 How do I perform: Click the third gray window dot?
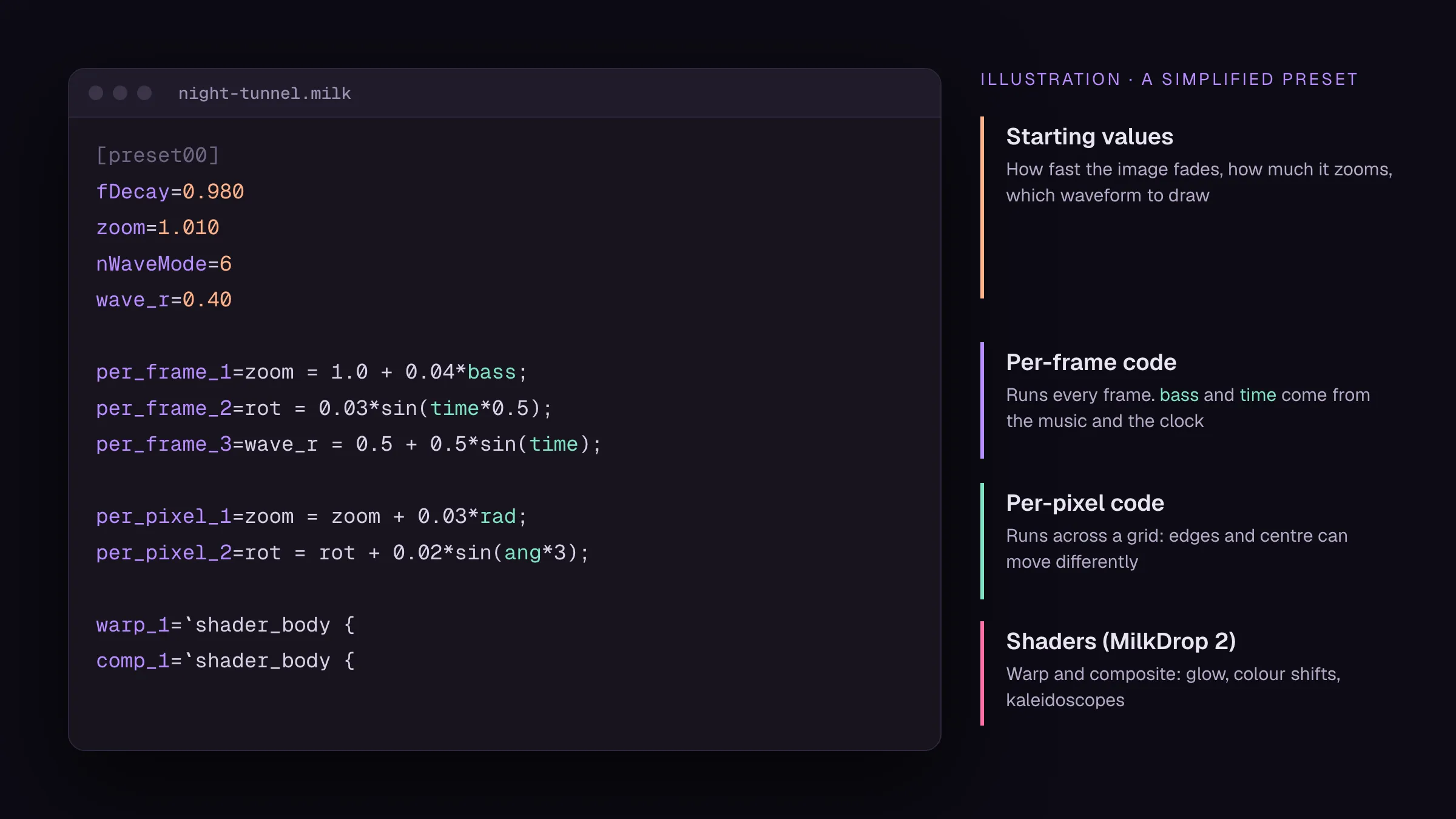click(x=144, y=93)
